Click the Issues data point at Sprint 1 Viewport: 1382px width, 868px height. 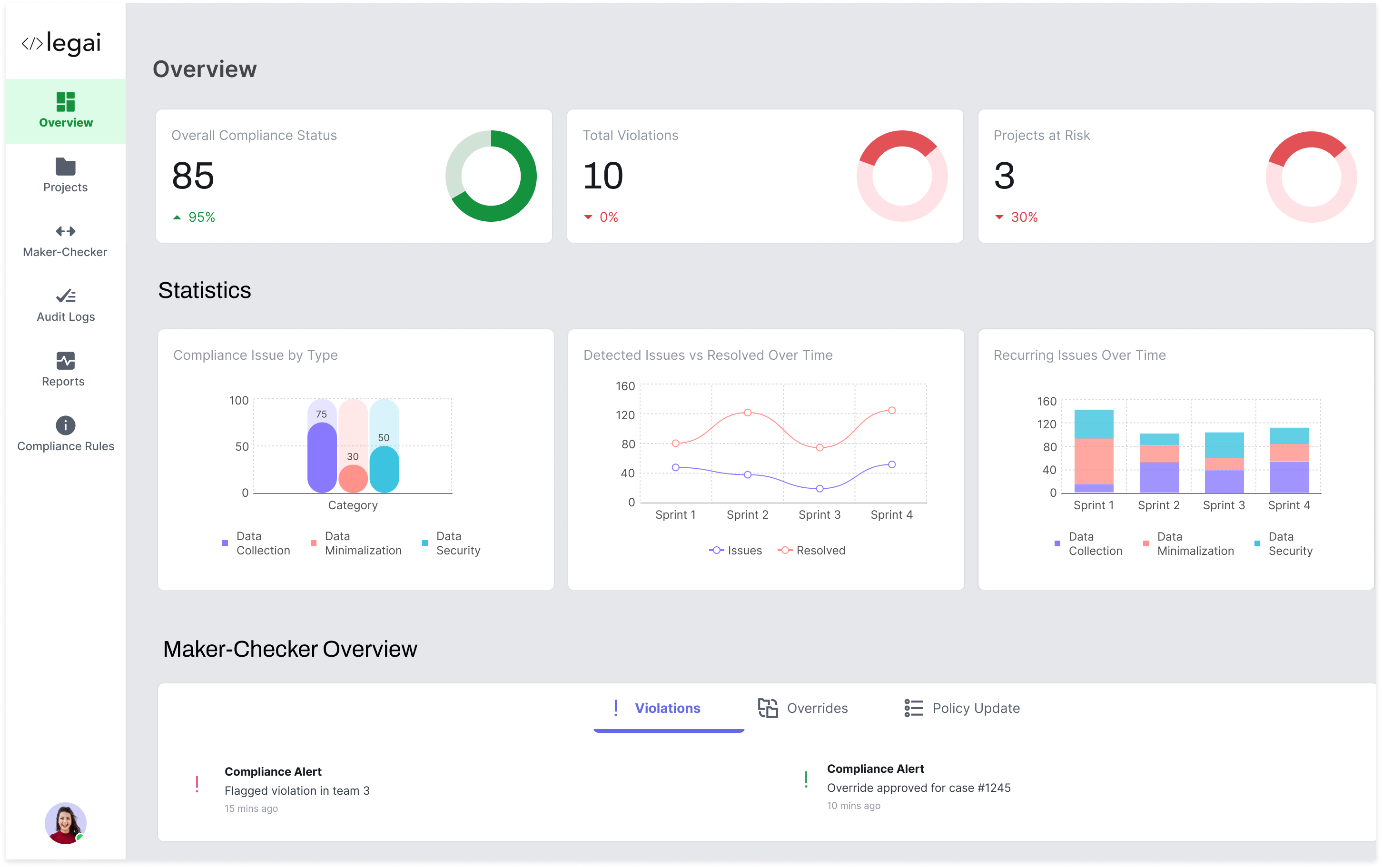coord(675,468)
